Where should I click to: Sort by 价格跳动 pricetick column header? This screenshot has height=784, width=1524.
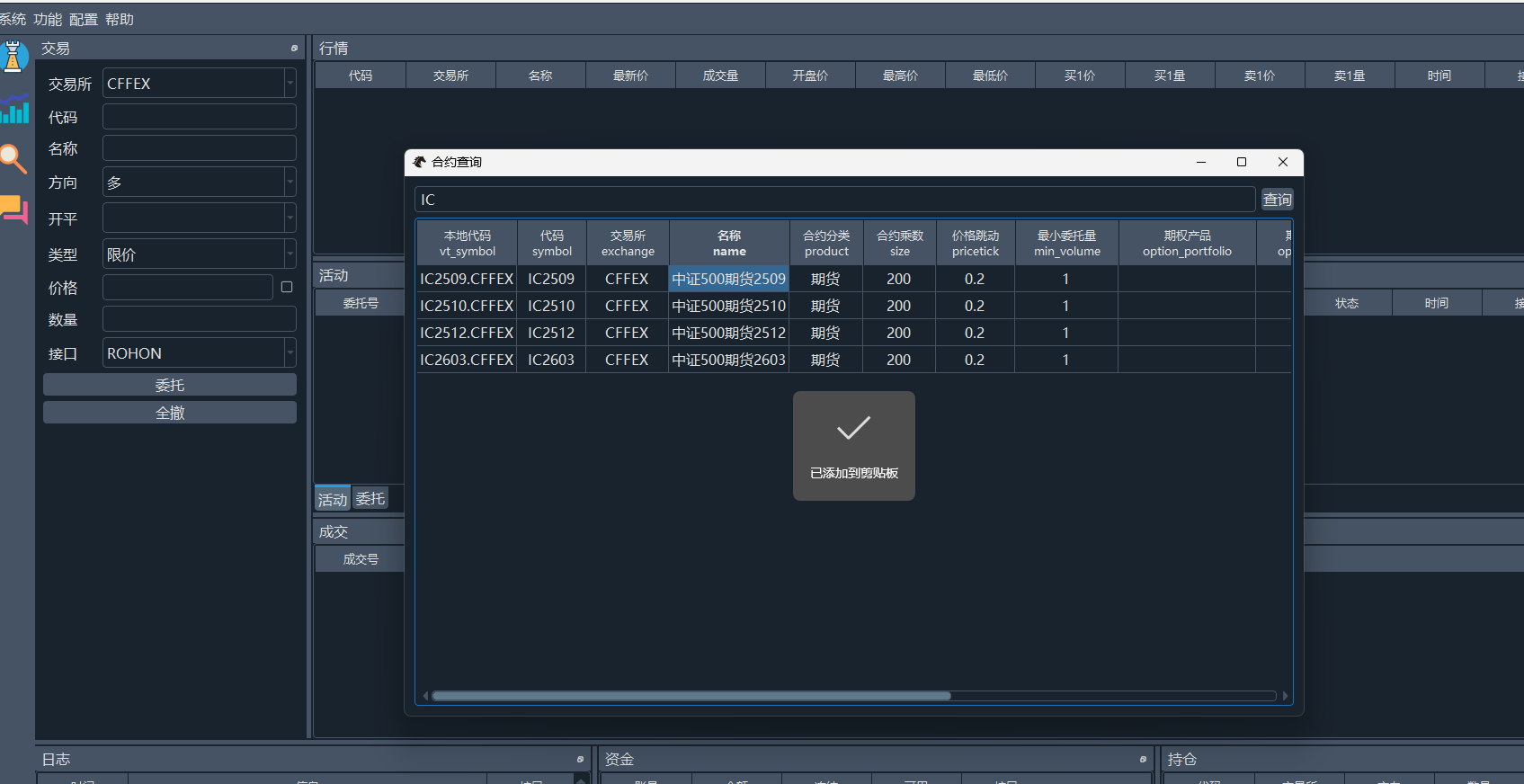(976, 243)
